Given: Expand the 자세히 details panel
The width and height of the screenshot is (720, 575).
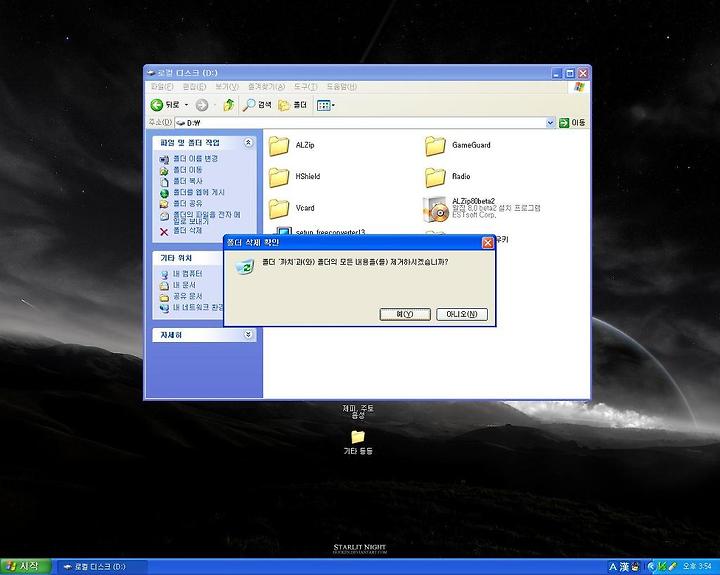Looking at the screenshot, I should pos(248,335).
